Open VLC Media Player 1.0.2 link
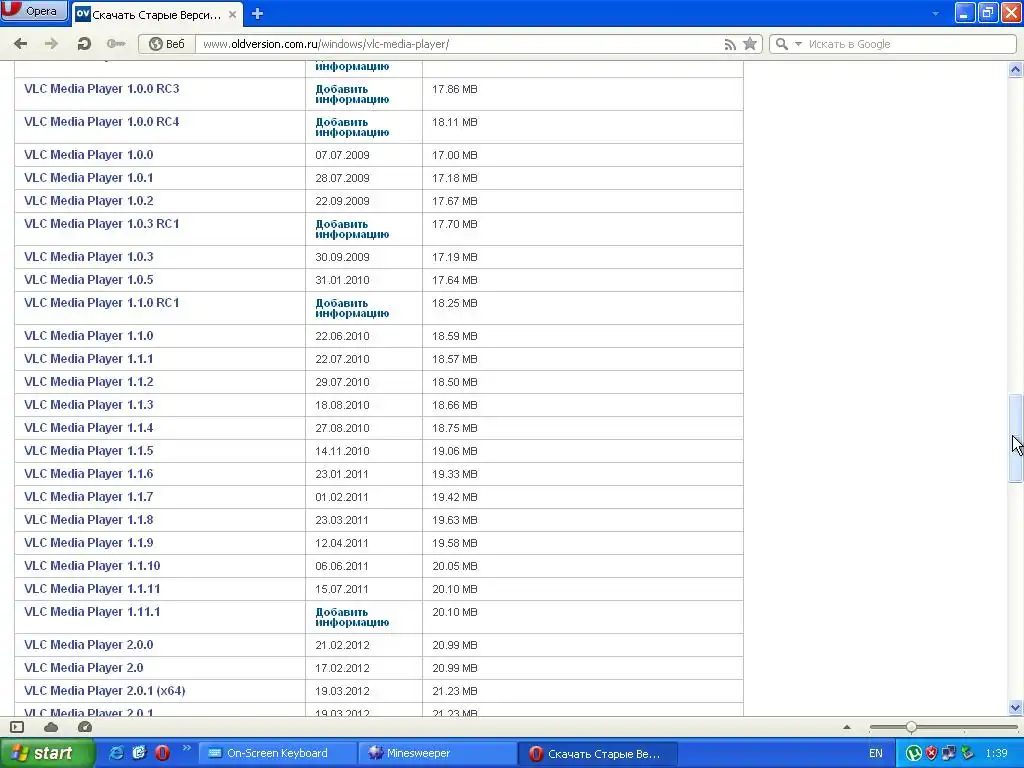Screen dimensions: 1024x768 pyautogui.click(x=89, y=200)
